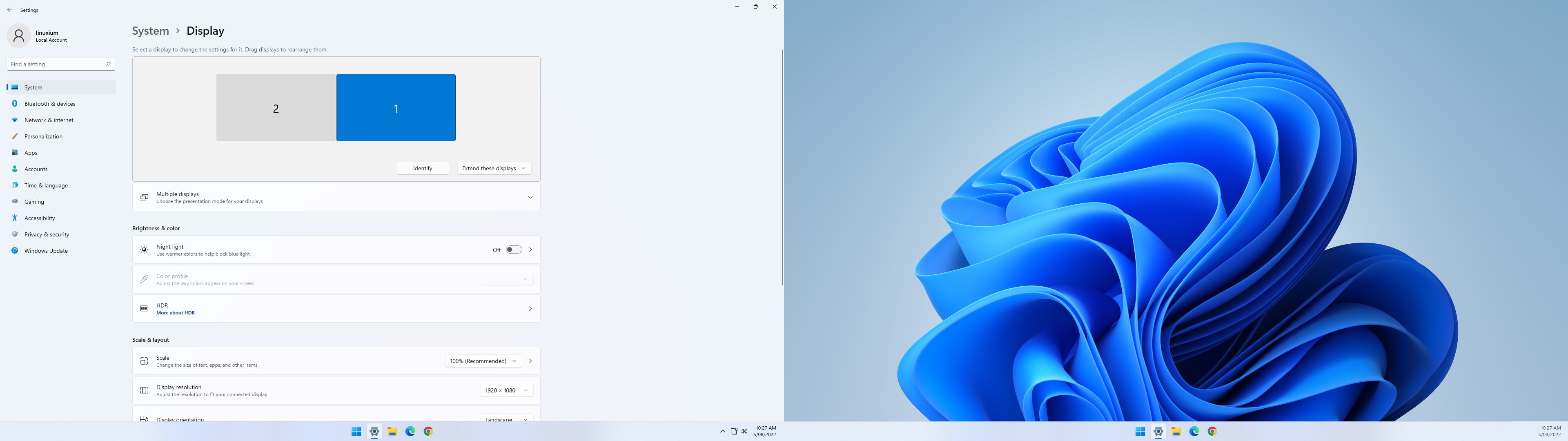Click the Find a setting search box
Screen dimensions: 1568x441
coord(61,64)
